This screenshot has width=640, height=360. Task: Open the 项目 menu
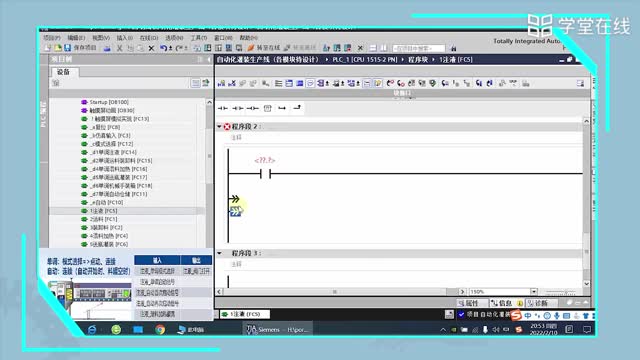click(x=52, y=38)
